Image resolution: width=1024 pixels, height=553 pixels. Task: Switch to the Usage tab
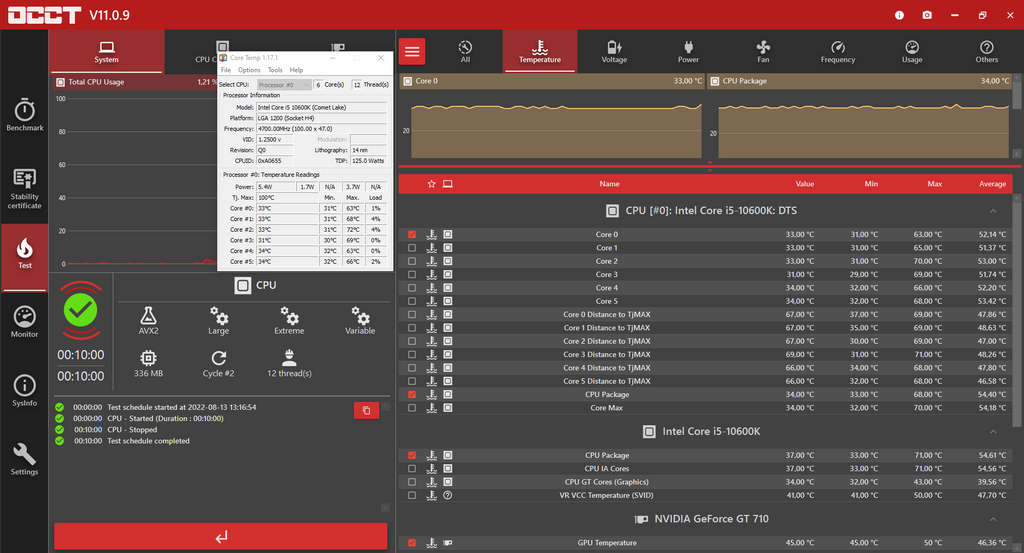912,52
